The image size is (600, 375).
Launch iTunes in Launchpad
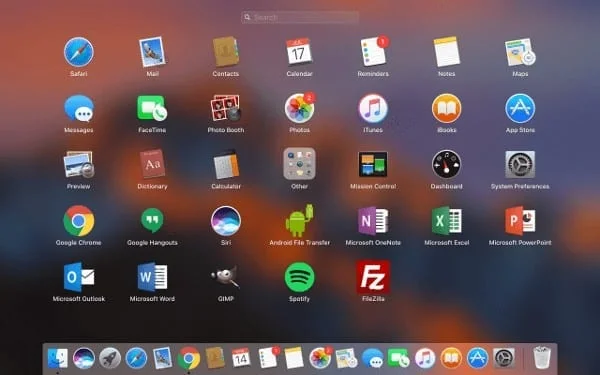click(x=373, y=108)
